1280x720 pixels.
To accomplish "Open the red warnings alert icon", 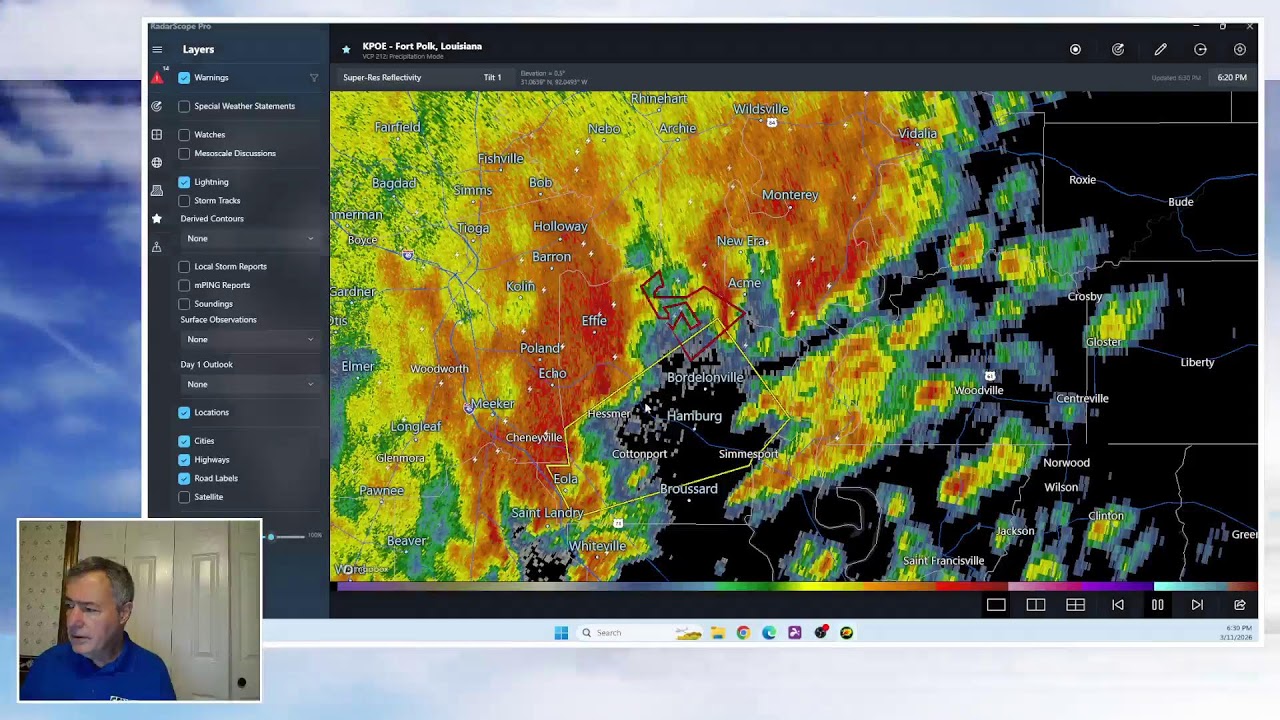I will tap(157, 77).
